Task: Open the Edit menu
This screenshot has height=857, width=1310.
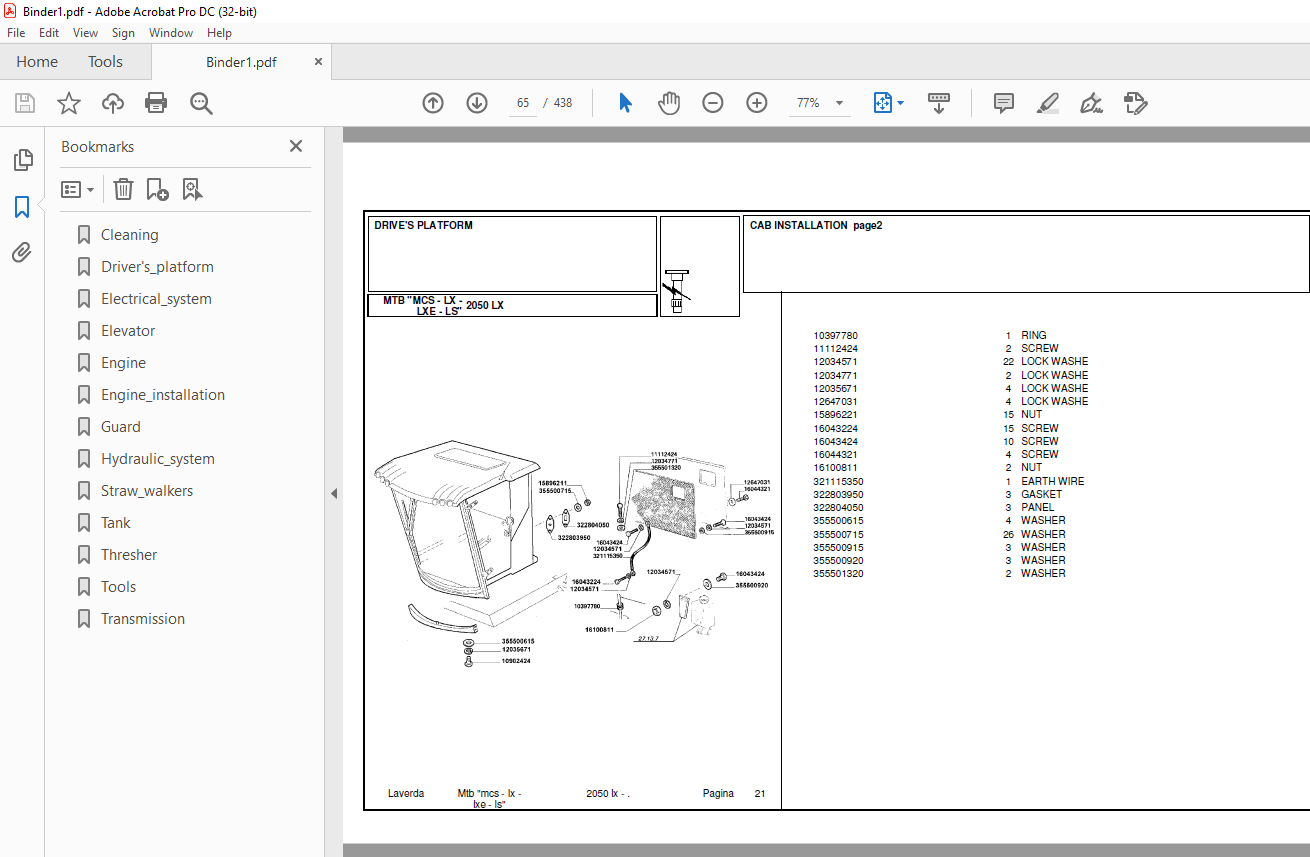Action: pyautogui.click(x=49, y=33)
